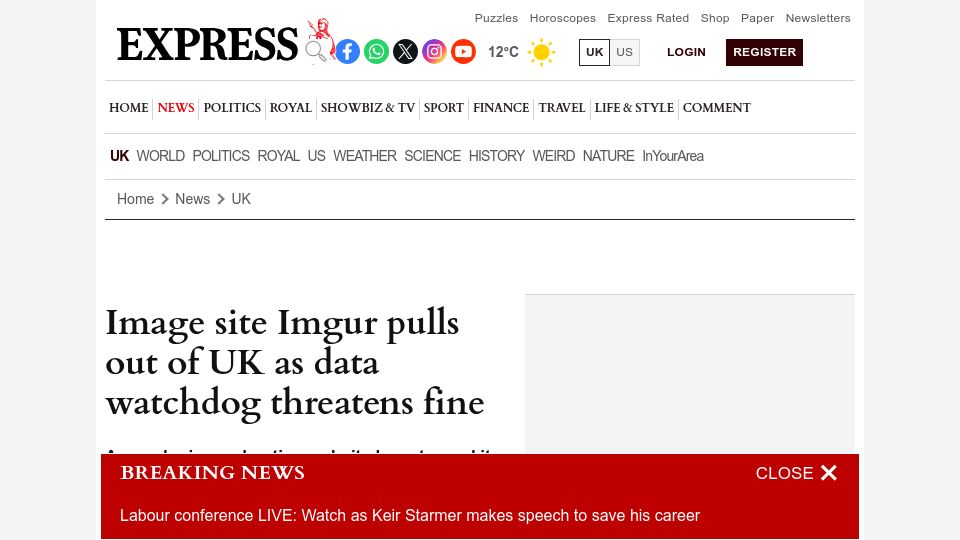Open the SPORT section
This screenshot has width=960, height=540.
(x=443, y=108)
